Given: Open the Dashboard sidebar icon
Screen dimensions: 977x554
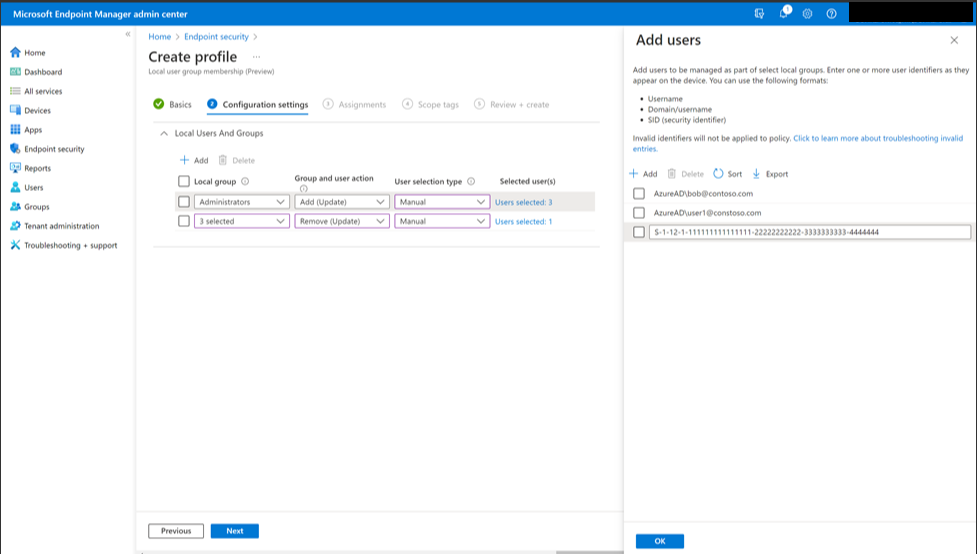Looking at the screenshot, I should (16, 72).
